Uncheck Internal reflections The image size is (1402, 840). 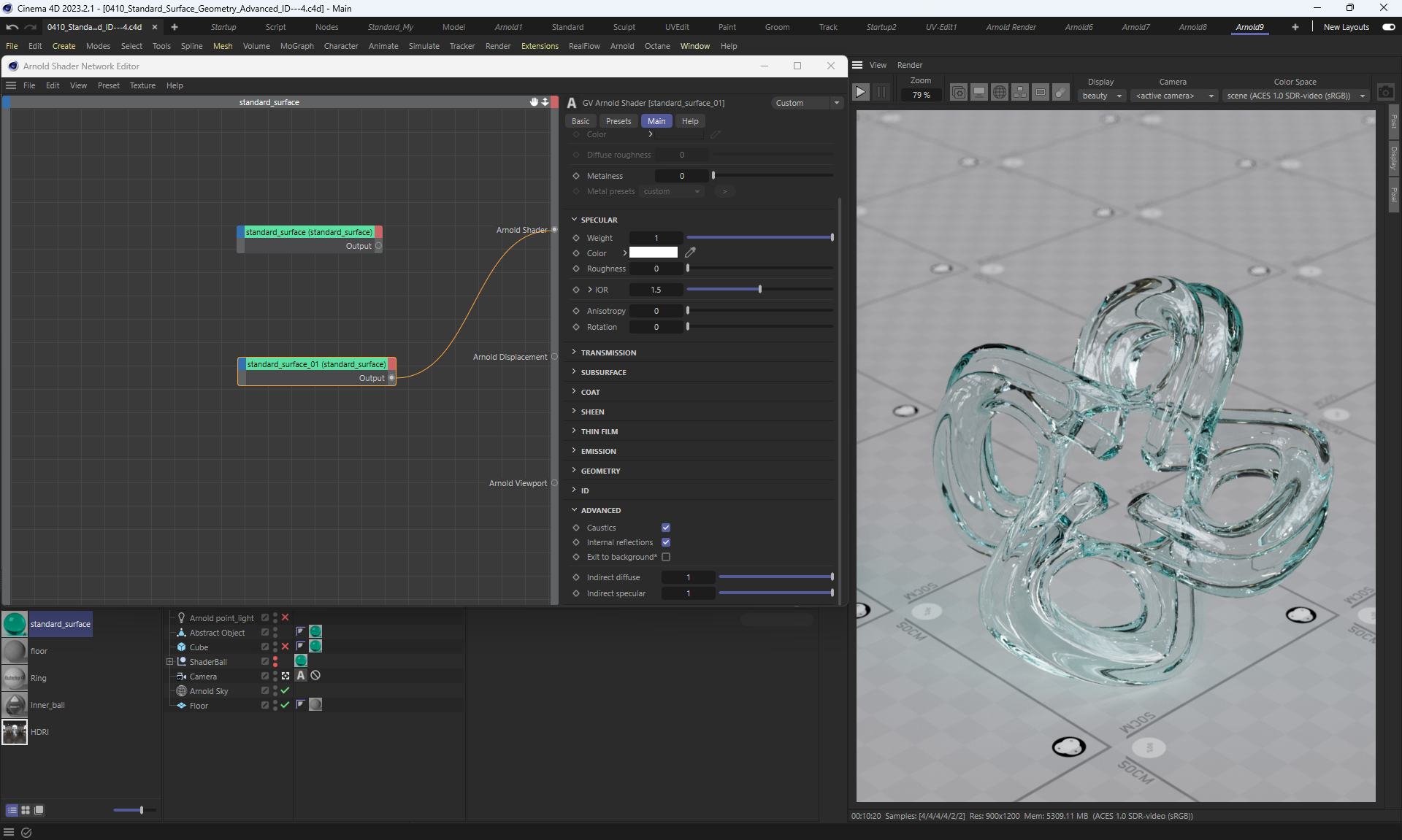666,542
